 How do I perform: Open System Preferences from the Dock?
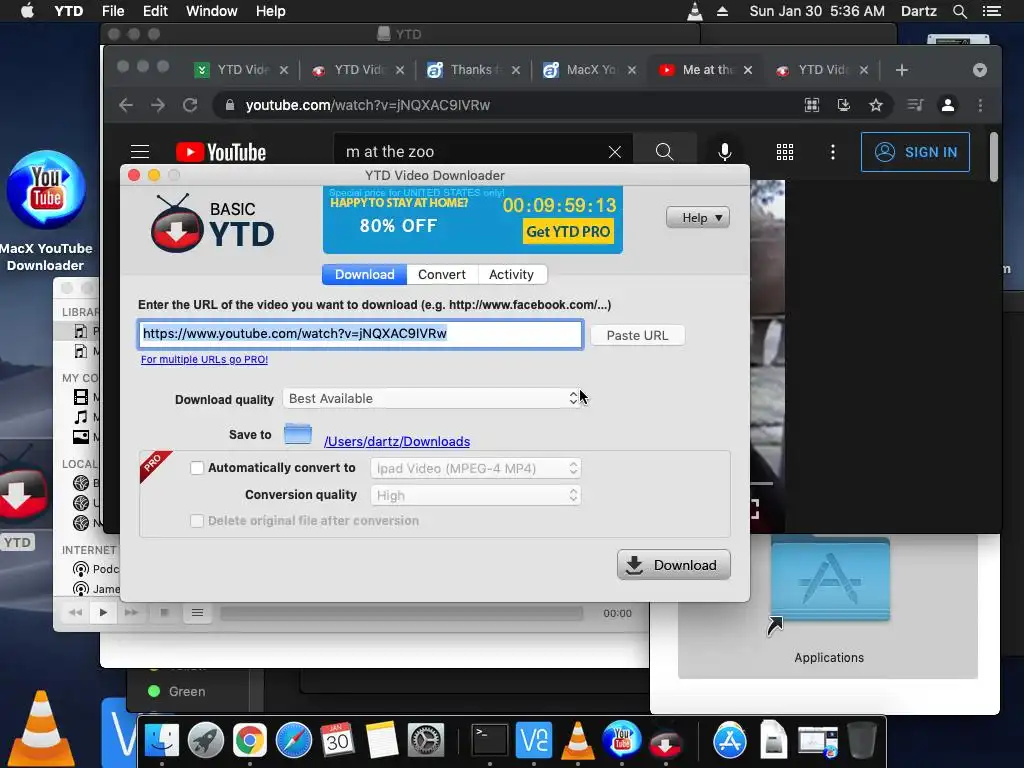pyautogui.click(x=426, y=741)
